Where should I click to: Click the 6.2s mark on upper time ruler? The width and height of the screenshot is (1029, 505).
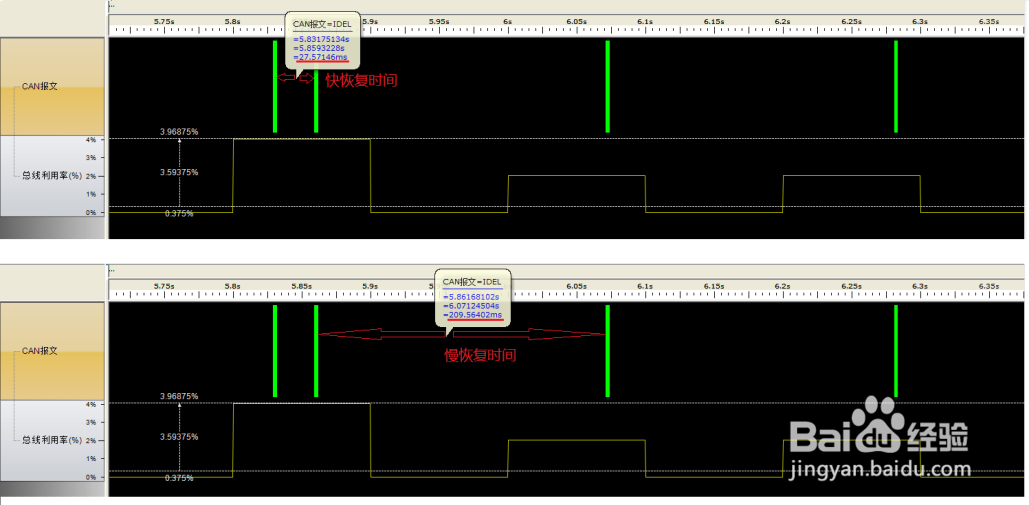[x=782, y=22]
